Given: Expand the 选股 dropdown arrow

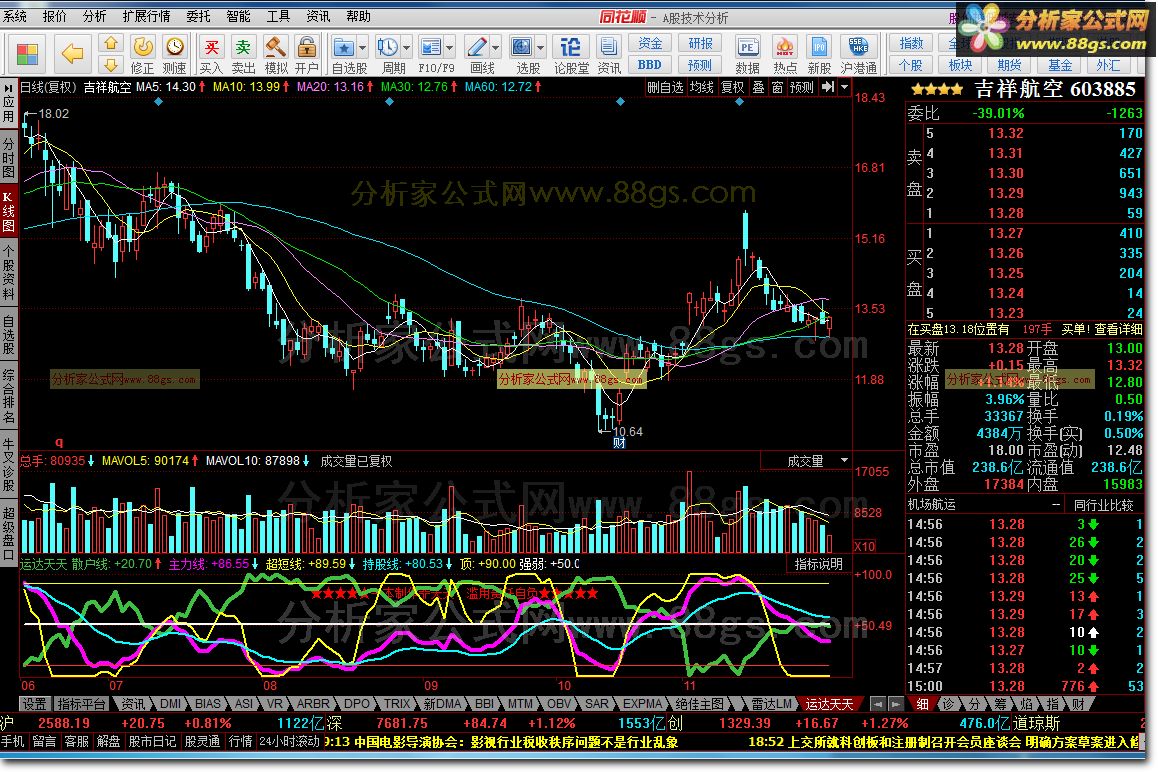Looking at the screenshot, I should 541,48.
